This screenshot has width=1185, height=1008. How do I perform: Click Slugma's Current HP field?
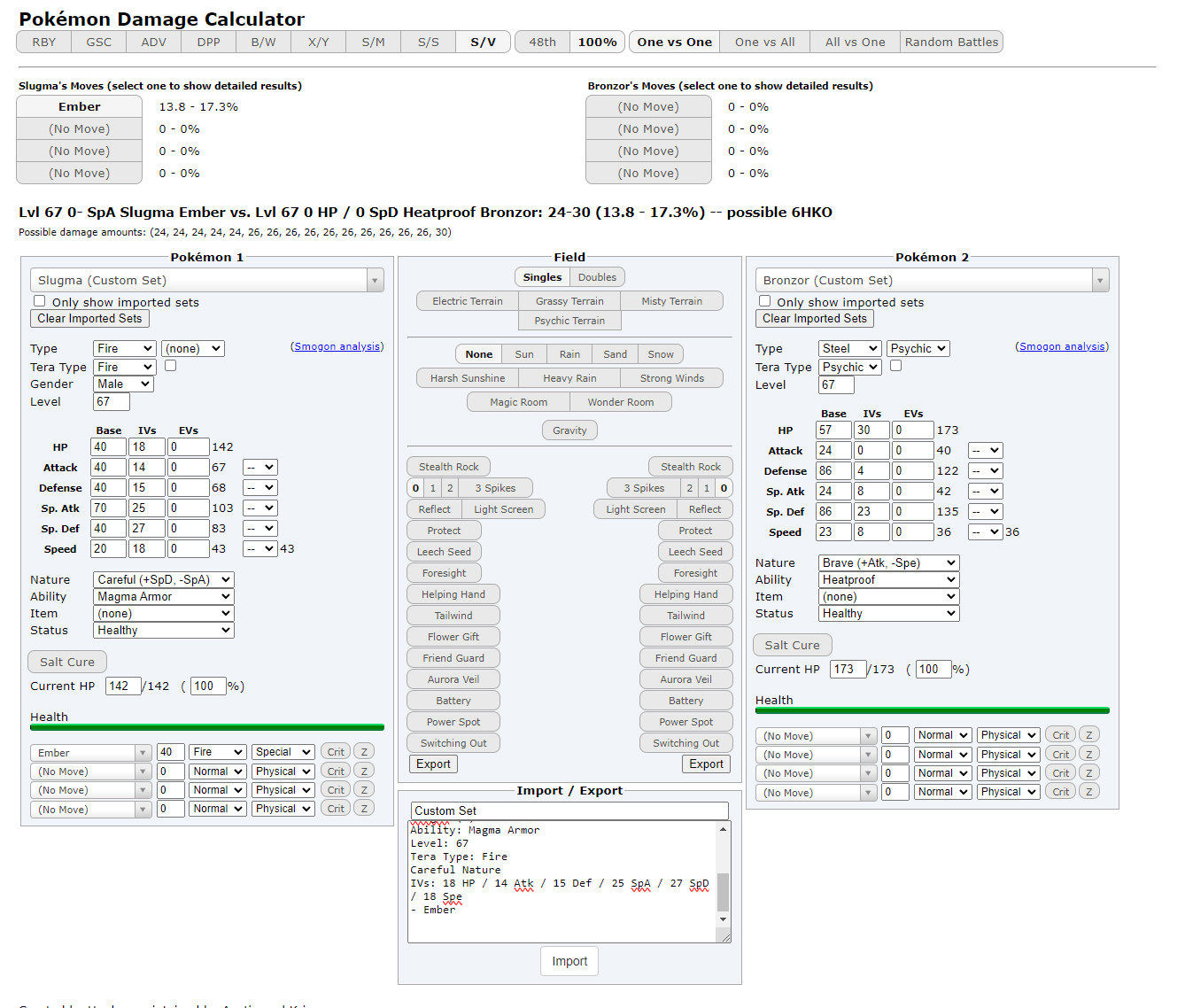click(123, 686)
